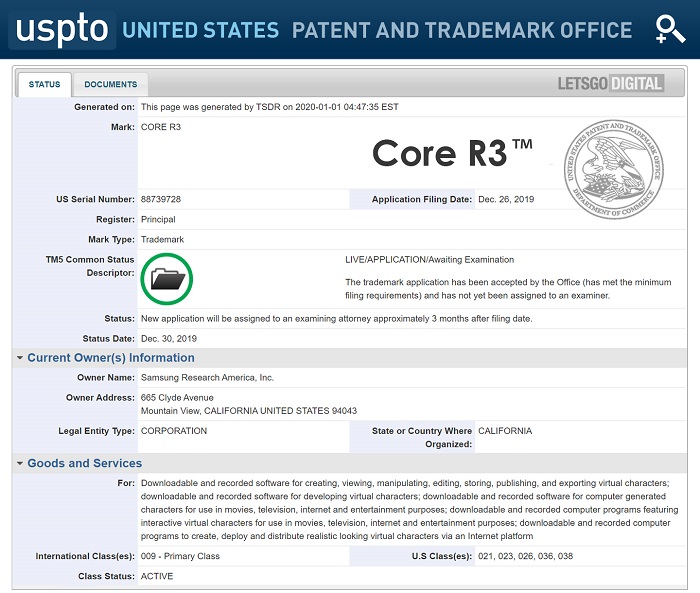Click the 009 - Primary Class value
The image size is (700, 593).
(x=180, y=556)
